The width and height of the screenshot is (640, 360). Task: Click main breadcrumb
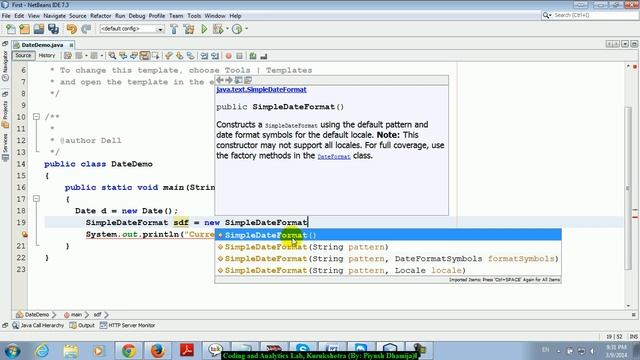coord(73,315)
